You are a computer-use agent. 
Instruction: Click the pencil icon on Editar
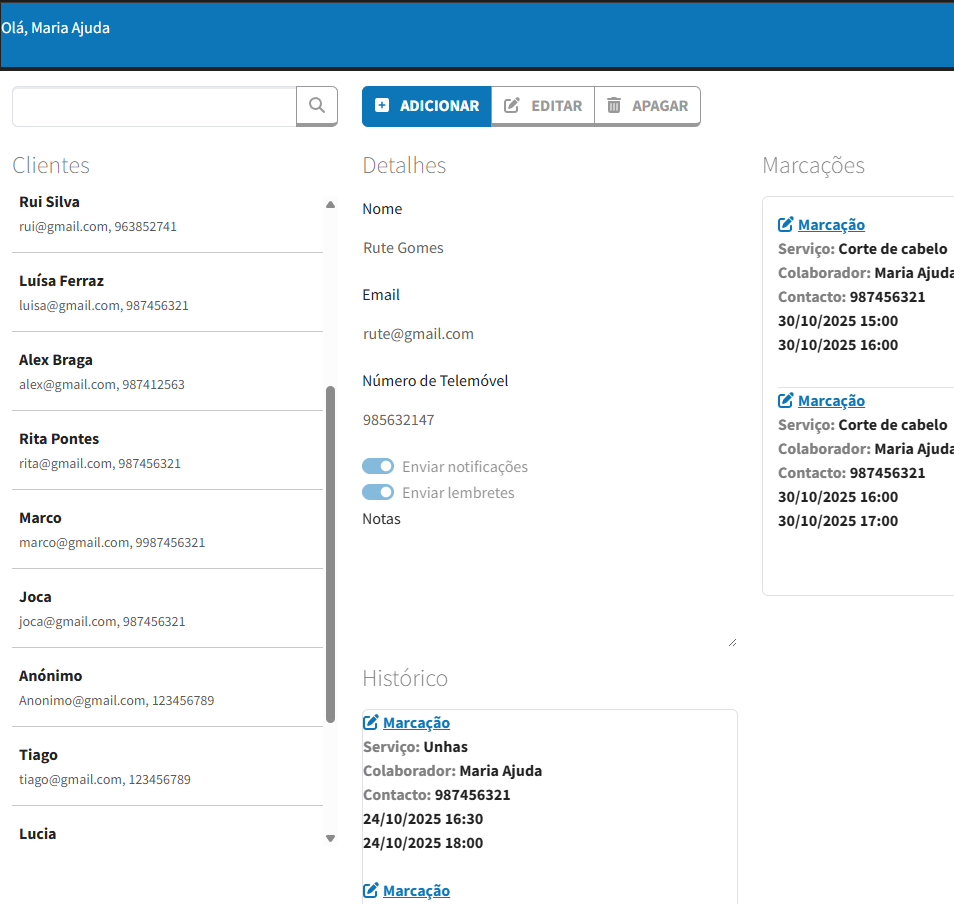[512, 106]
